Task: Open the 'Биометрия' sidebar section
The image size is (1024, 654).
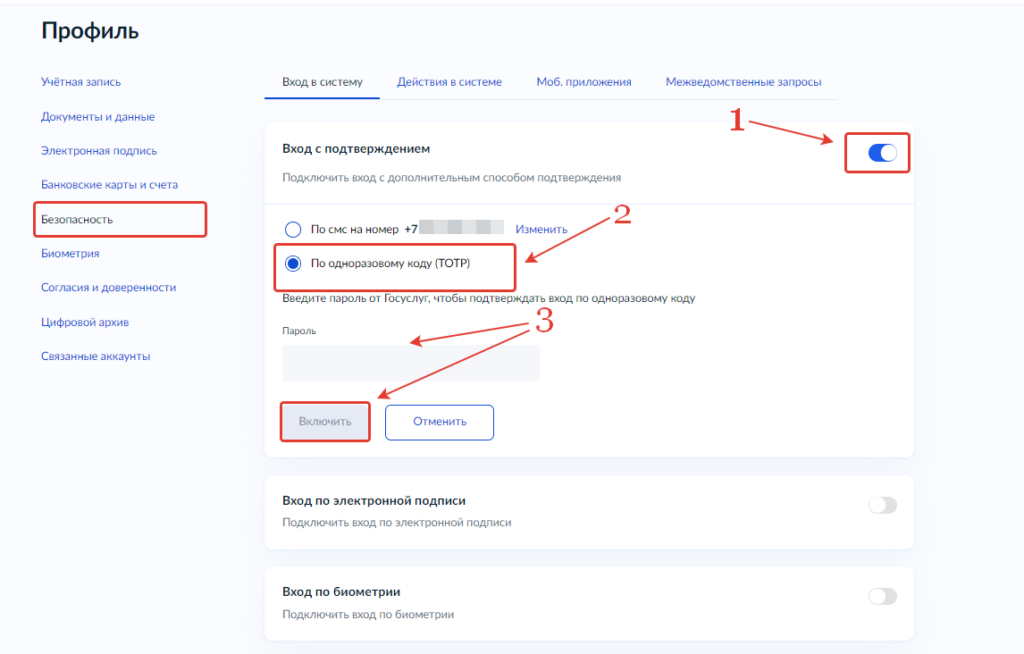Action: coord(70,253)
